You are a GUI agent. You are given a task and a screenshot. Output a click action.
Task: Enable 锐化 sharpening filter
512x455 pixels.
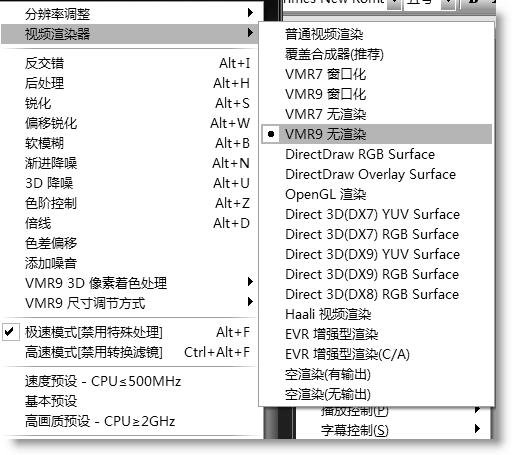(x=130, y=103)
